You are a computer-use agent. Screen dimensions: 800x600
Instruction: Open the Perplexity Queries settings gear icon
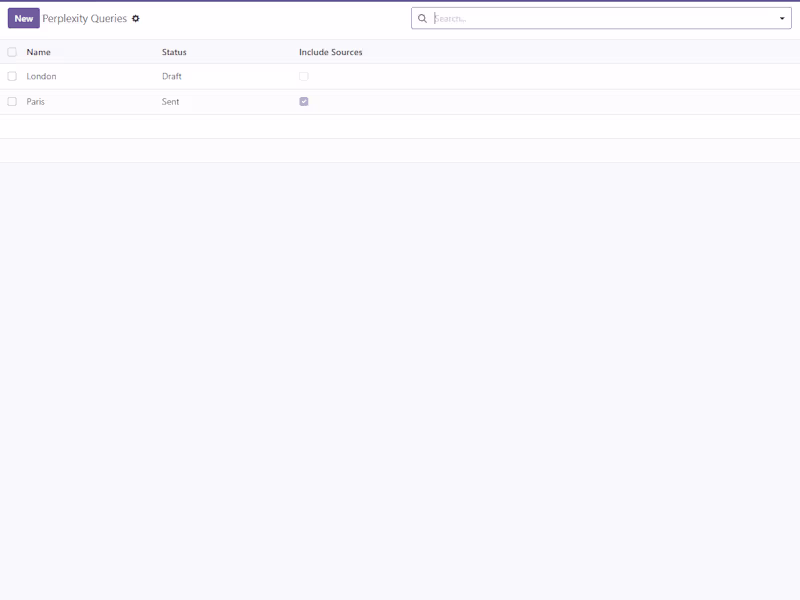point(136,17)
